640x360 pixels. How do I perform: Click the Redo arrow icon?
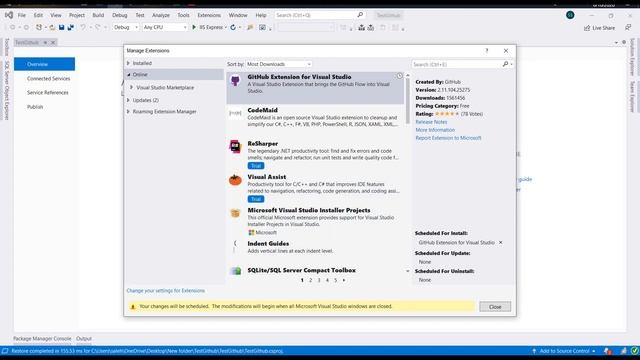coord(98,27)
